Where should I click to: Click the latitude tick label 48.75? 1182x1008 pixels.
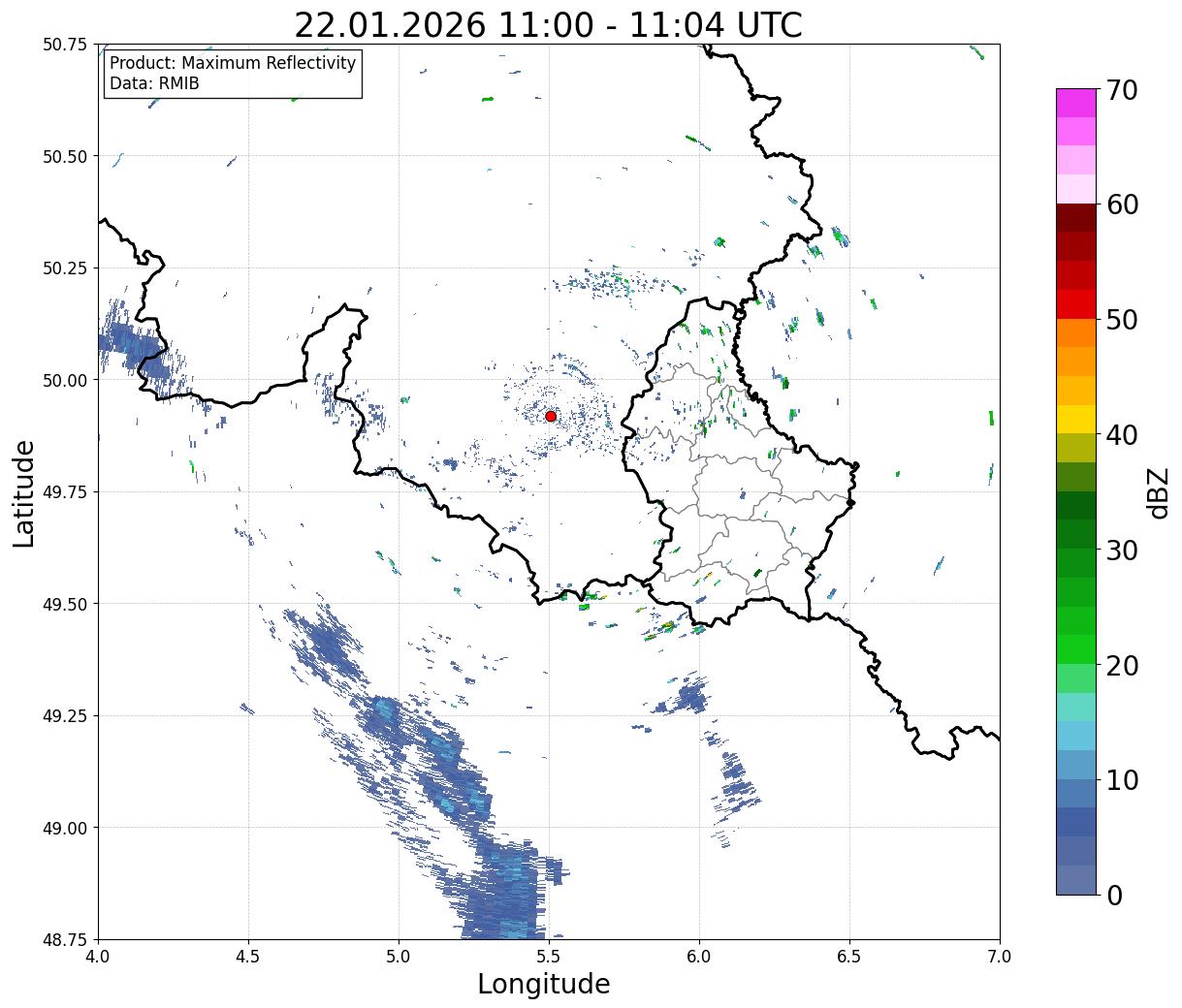pos(65,939)
